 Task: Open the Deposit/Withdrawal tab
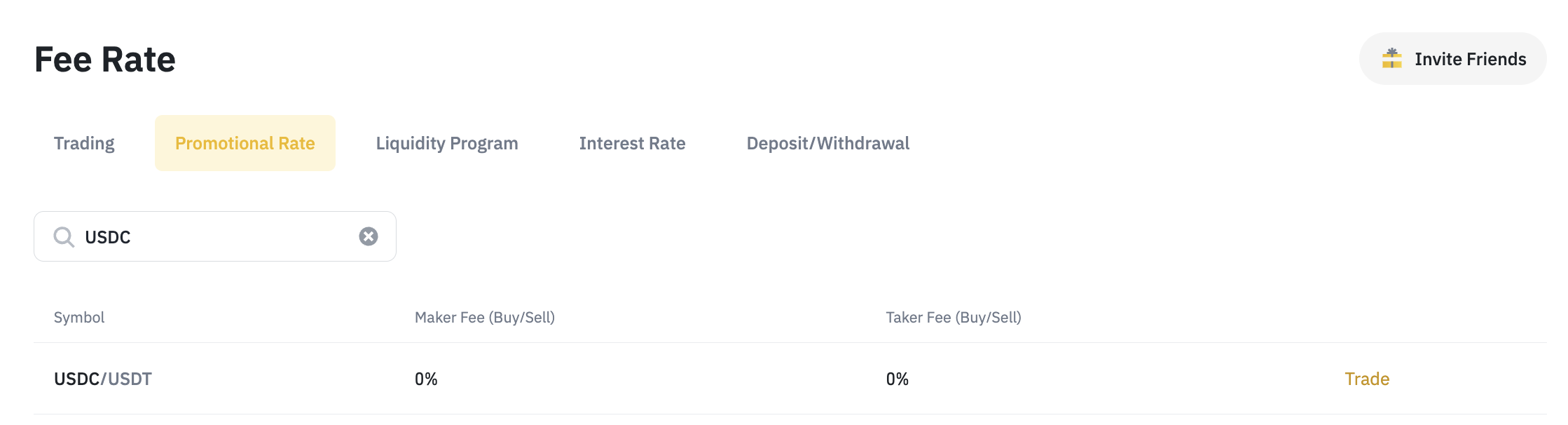tap(827, 143)
